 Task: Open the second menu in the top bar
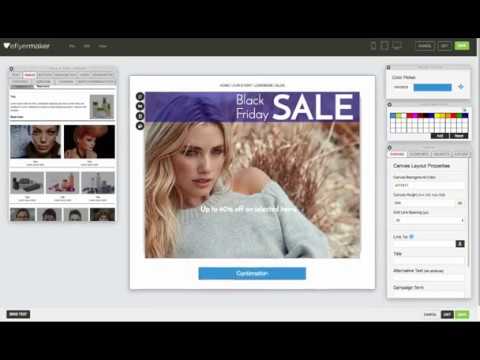pyautogui.click(x=87, y=46)
